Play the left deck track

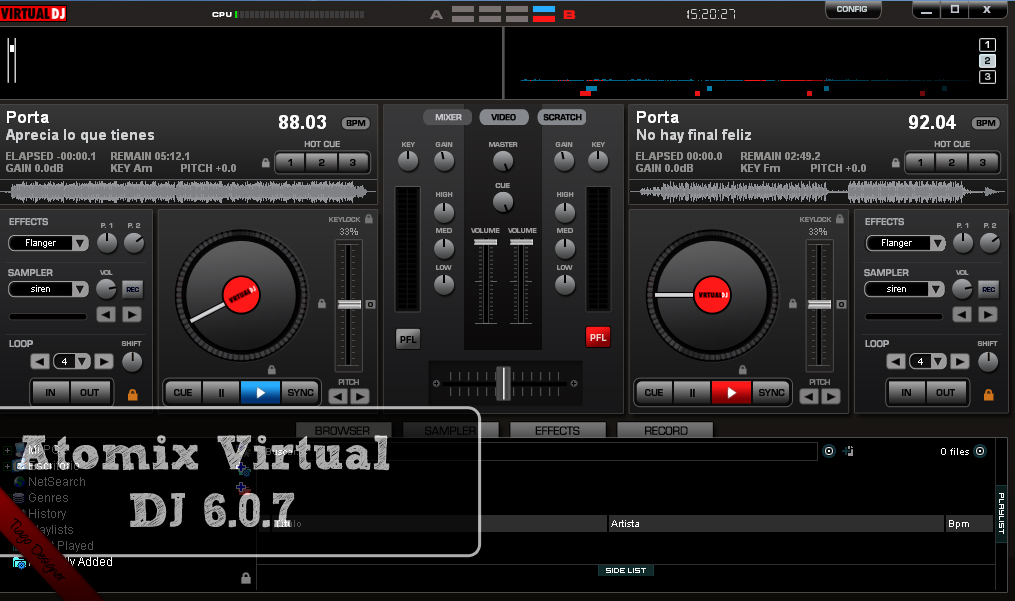[260, 392]
